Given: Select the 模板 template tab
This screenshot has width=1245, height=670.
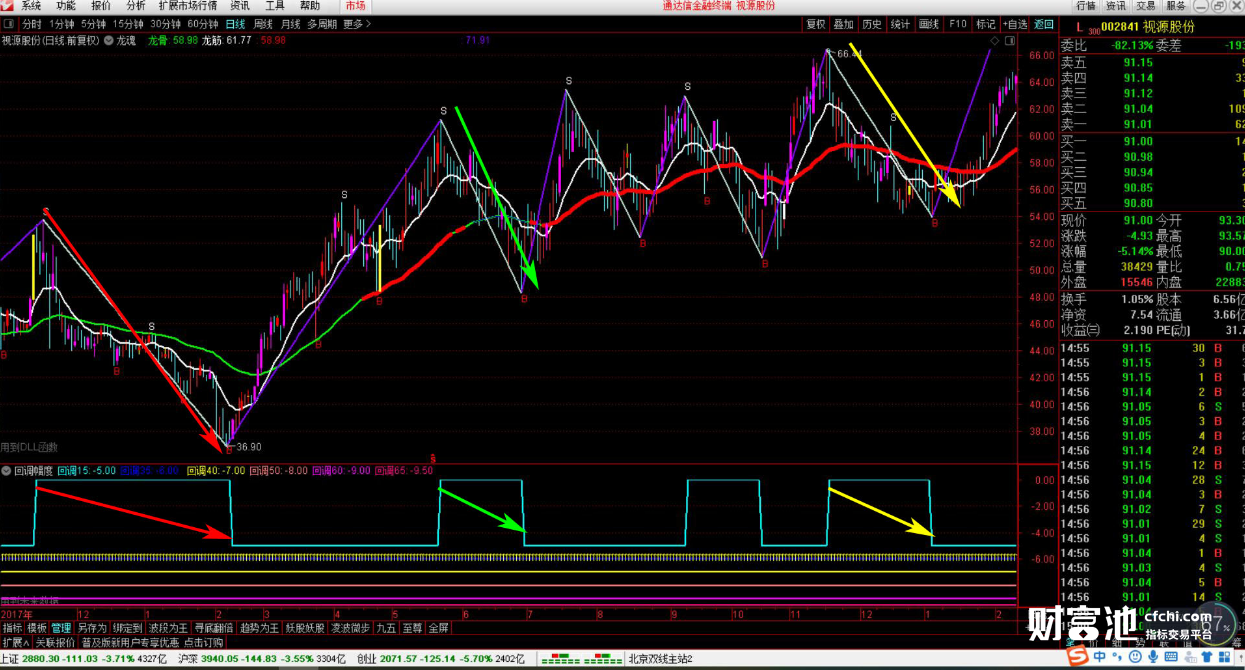Looking at the screenshot, I should (x=37, y=628).
